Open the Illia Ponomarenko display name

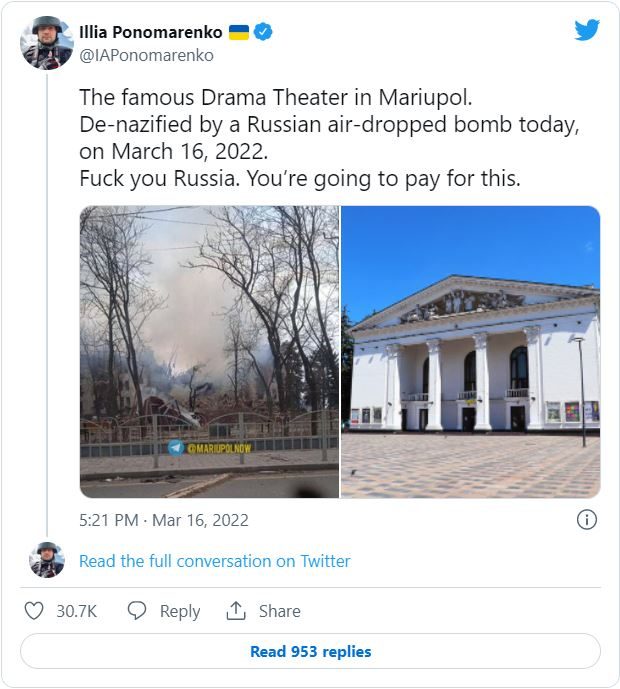pyautogui.click(x=151, y=33)
